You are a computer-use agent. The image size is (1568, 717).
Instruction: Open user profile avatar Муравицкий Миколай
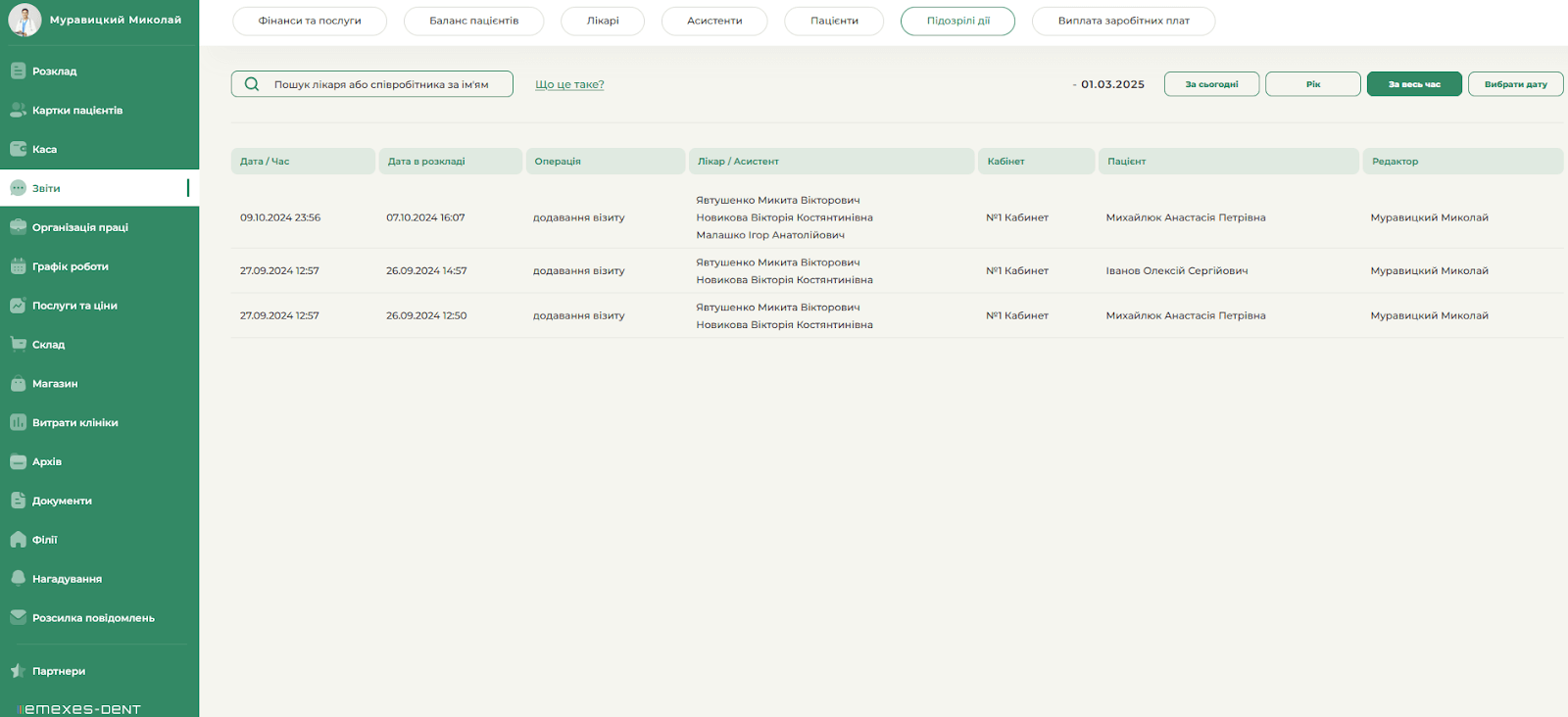click(x=24, y=20)
